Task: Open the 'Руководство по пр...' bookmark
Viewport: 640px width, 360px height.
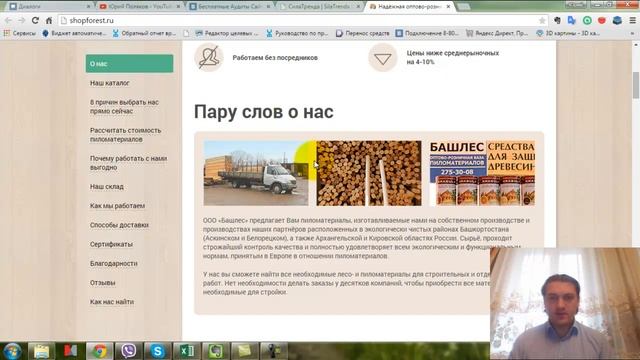Action: [x=297, y=33]
